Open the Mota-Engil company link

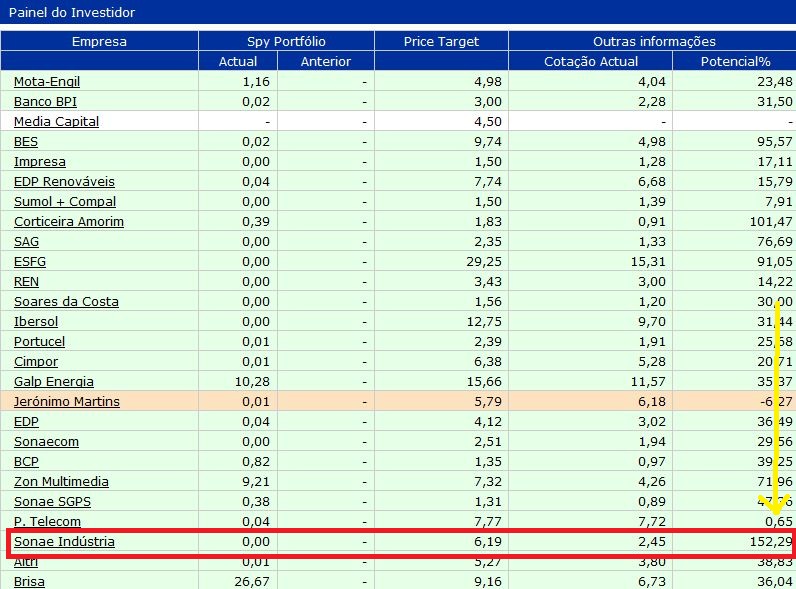47,81
